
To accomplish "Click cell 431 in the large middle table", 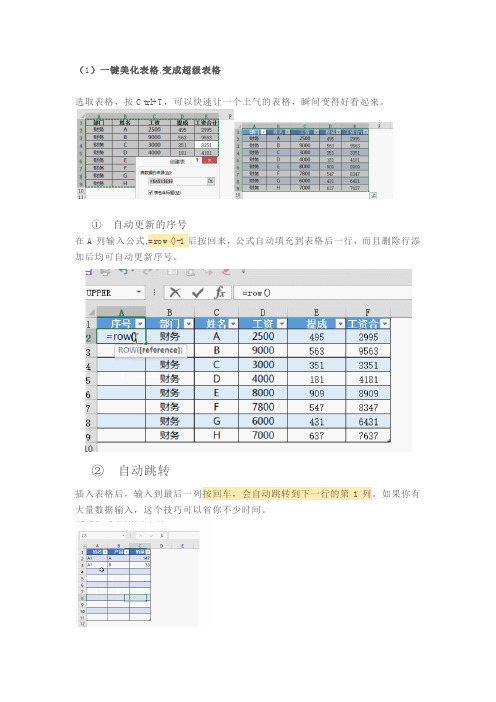I will 316,422.
